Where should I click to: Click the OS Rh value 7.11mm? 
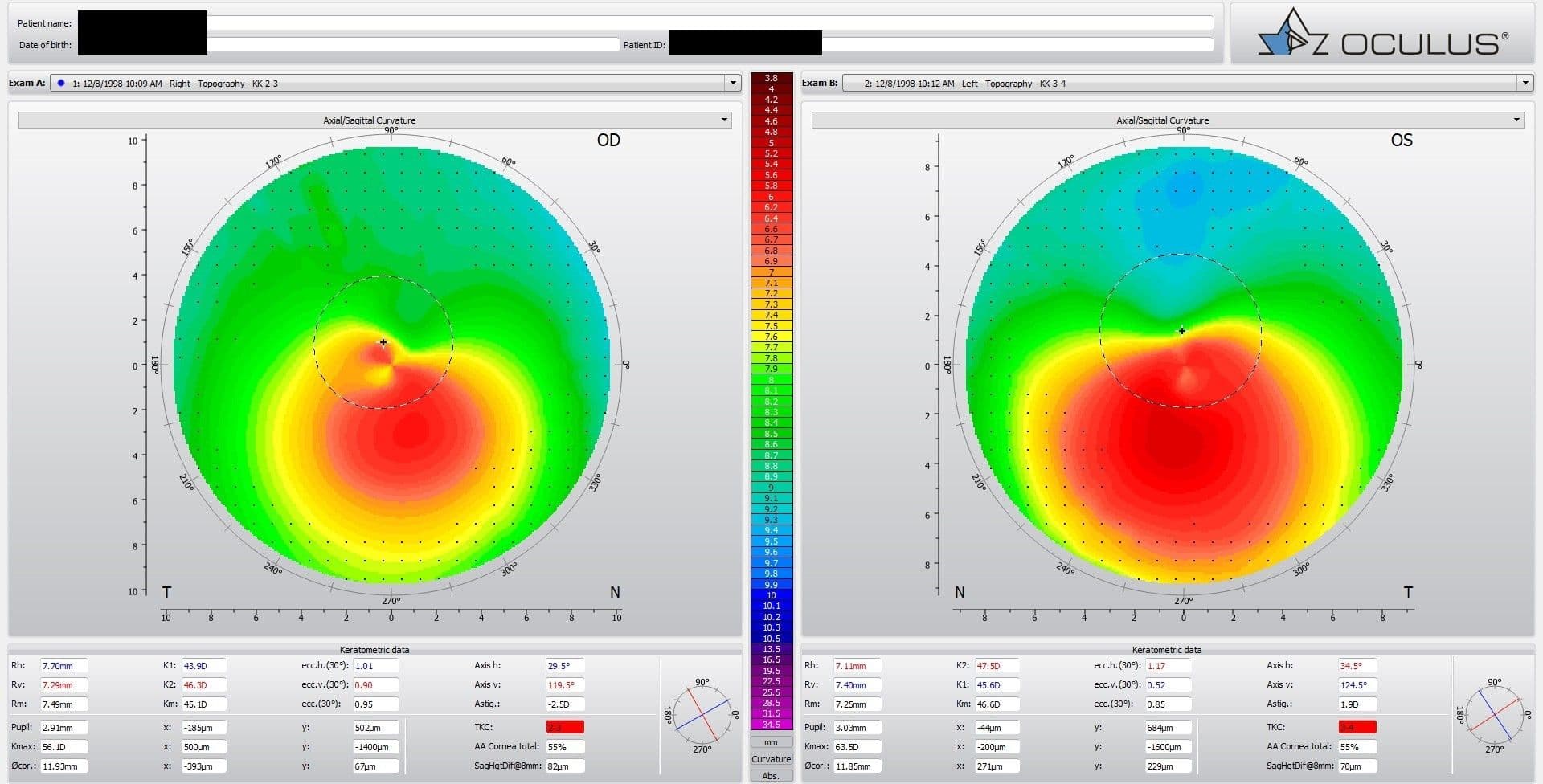pos(857,665)
